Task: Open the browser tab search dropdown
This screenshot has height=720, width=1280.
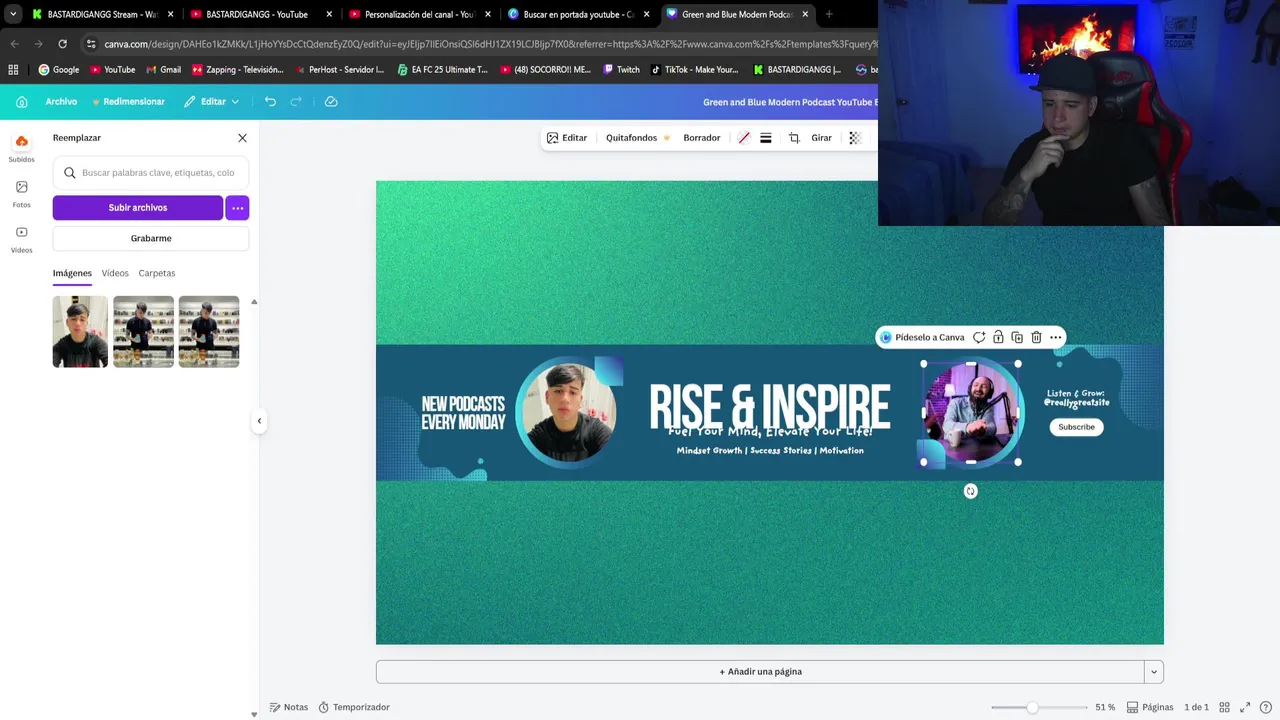Action: (x=13, y=14)
